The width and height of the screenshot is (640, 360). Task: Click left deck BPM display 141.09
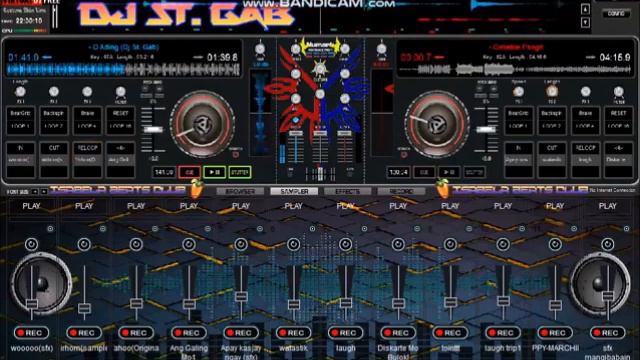click(x=164, y=172)
